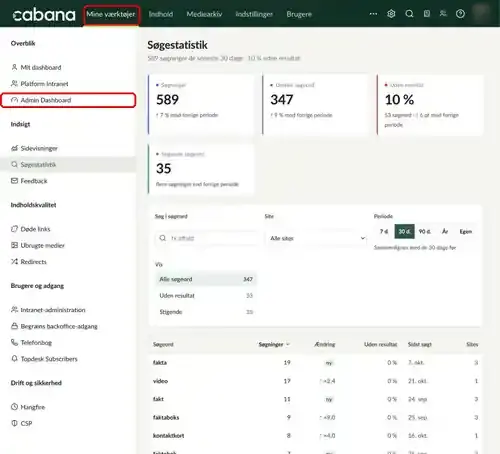Click the Uden resultat column header
This screenshot has height=454, width=500.
[380, 344]
